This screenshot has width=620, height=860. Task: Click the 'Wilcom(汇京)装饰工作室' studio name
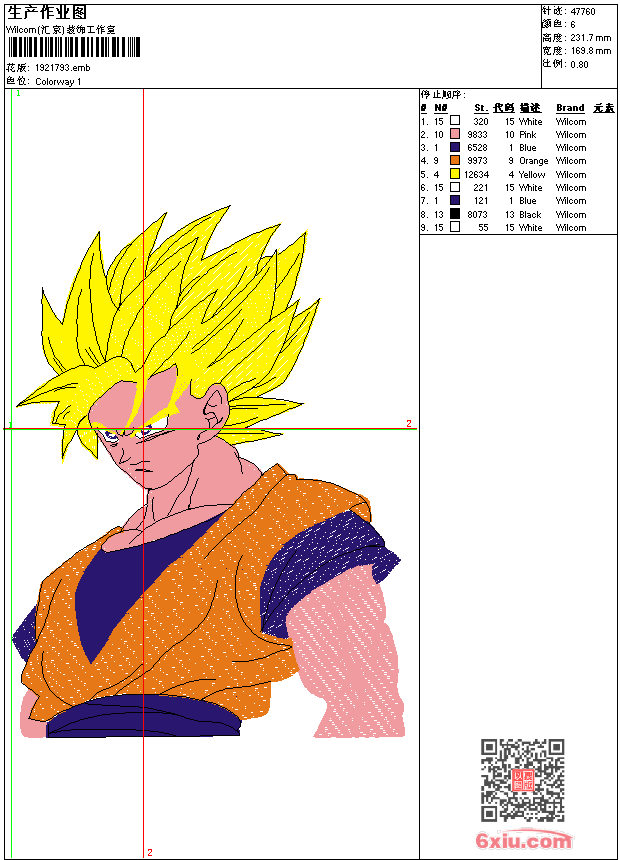[x=60, y=30]
